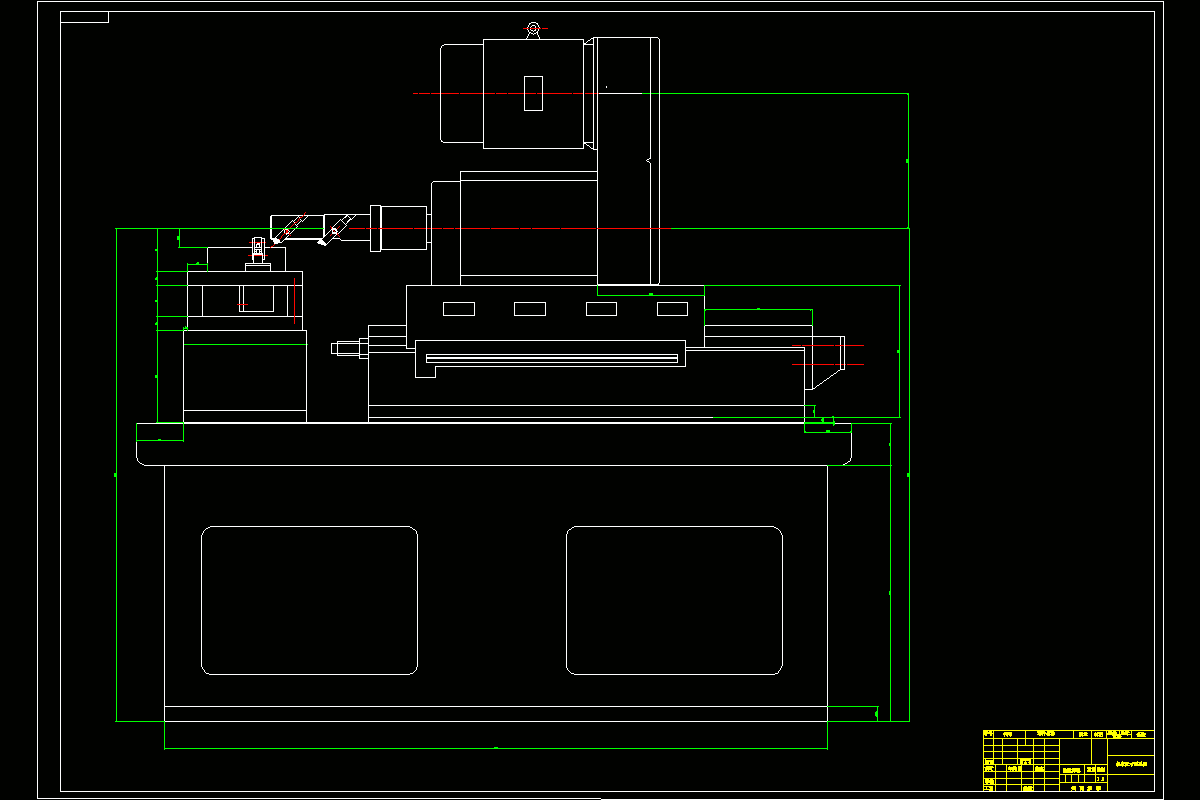Click the left workpiece fixture block
The image size is (1200, 800).
click(x=245, y=299)
